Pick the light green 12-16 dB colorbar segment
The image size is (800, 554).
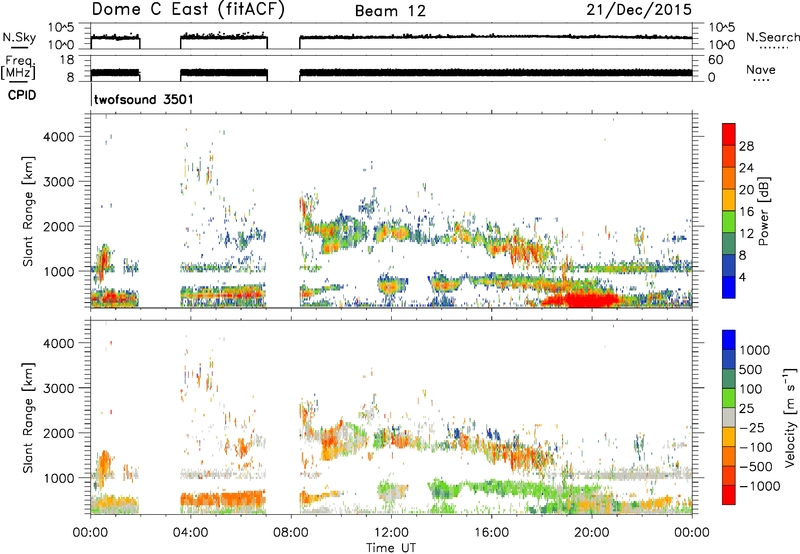(x=729, y=222)
